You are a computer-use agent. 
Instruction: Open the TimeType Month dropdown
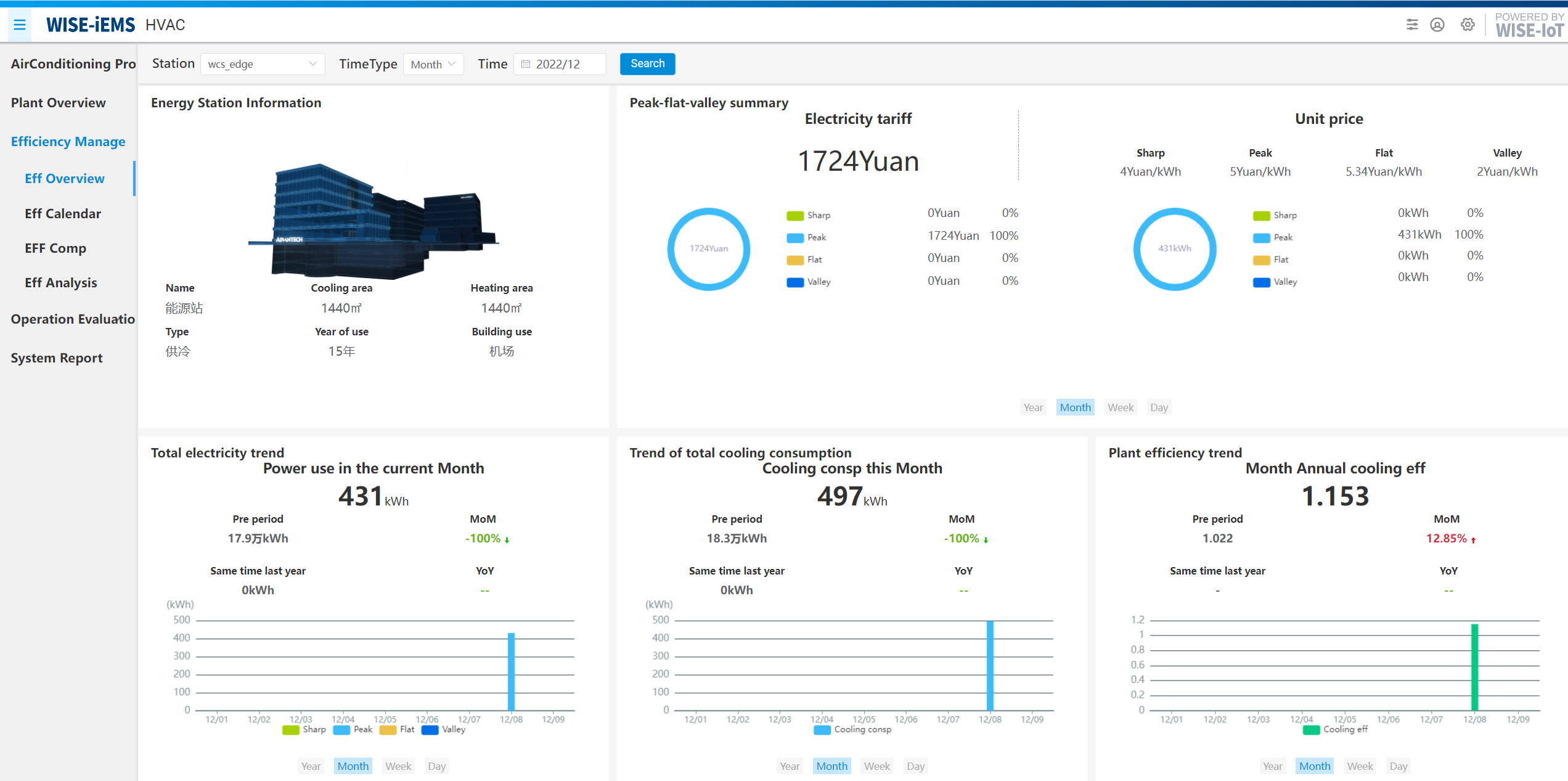coord(433,64)
